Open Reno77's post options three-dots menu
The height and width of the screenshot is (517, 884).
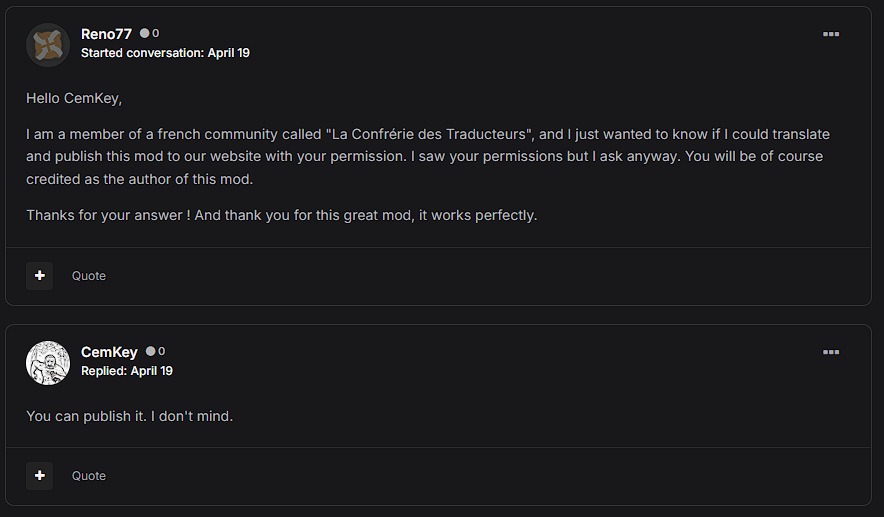point(830,34)
